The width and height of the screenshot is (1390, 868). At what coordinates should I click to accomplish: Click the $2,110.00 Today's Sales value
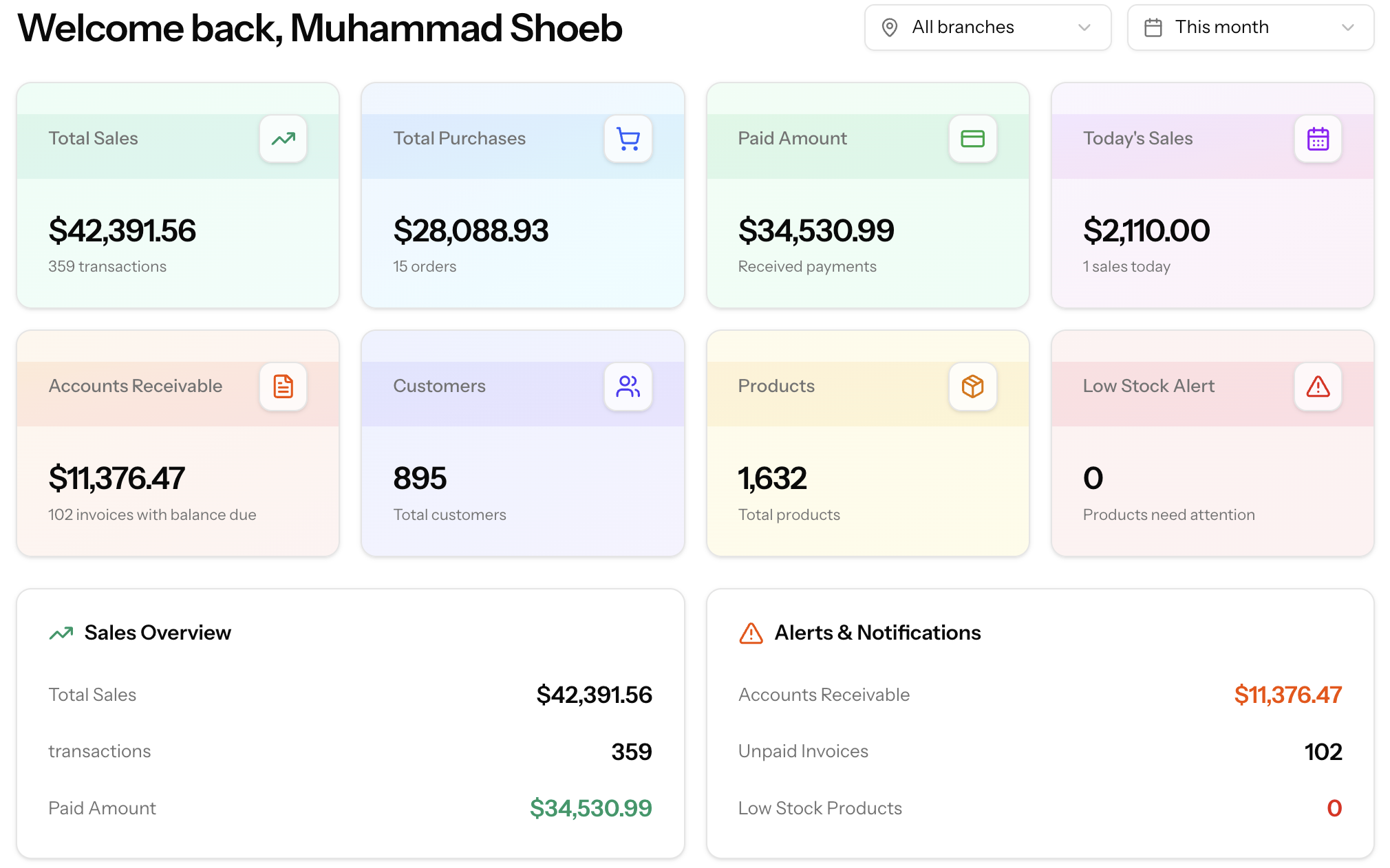(x=1146, y=230)
